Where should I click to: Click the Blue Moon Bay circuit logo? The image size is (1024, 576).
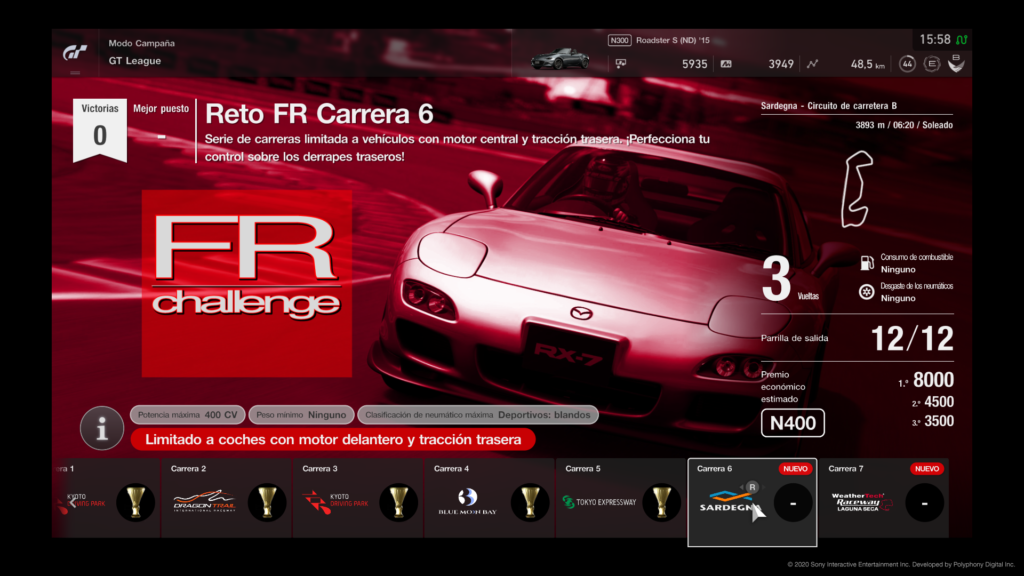(x=468, y=502)
